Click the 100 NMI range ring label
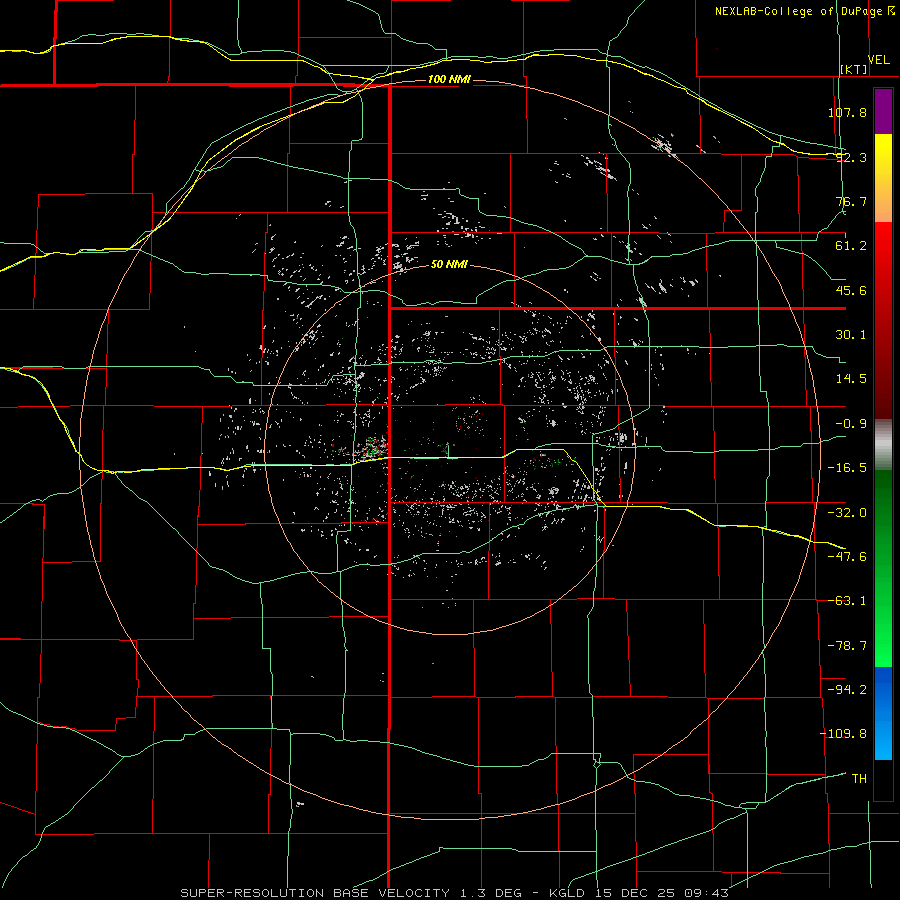Viewport: 900px width, 900px height. tap(449, 79)
